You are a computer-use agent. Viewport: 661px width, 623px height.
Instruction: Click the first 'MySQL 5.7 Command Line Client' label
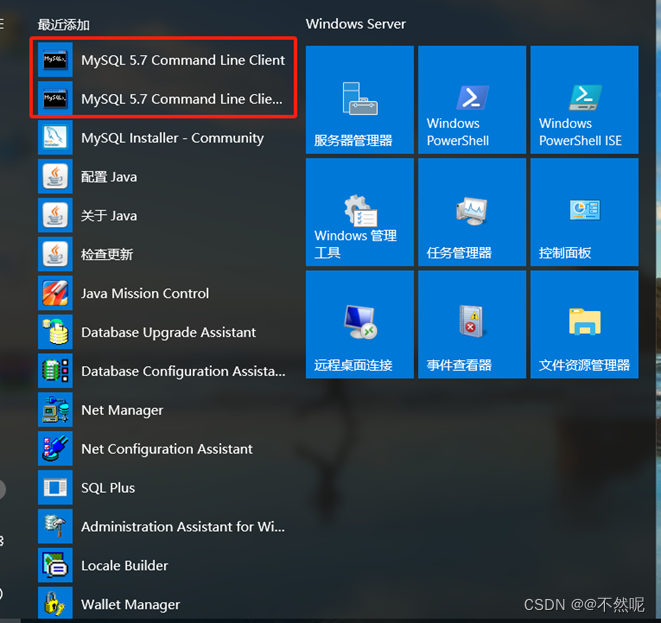point(183,60)
